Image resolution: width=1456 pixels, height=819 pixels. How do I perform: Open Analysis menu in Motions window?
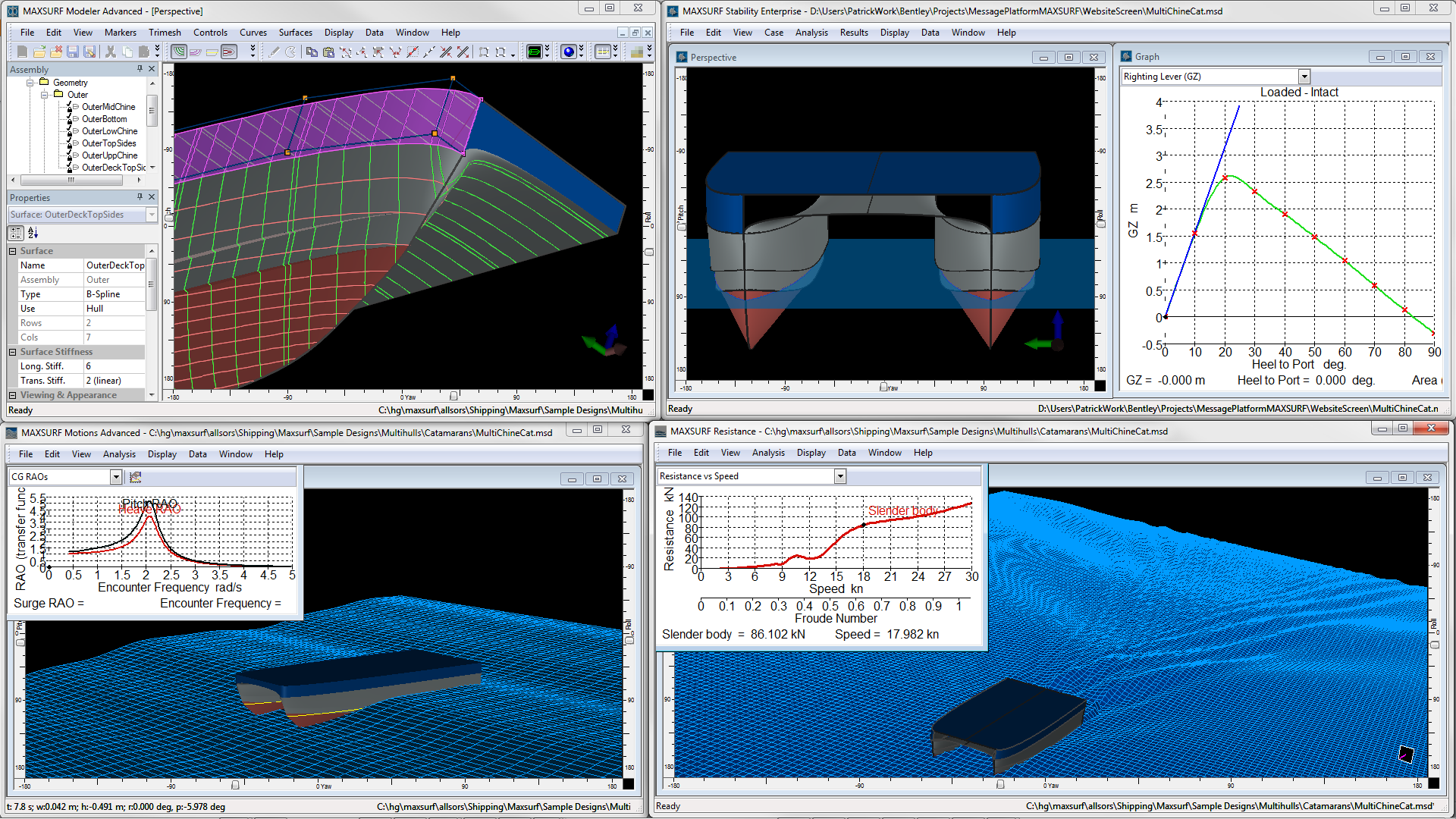tap(119, 454)
